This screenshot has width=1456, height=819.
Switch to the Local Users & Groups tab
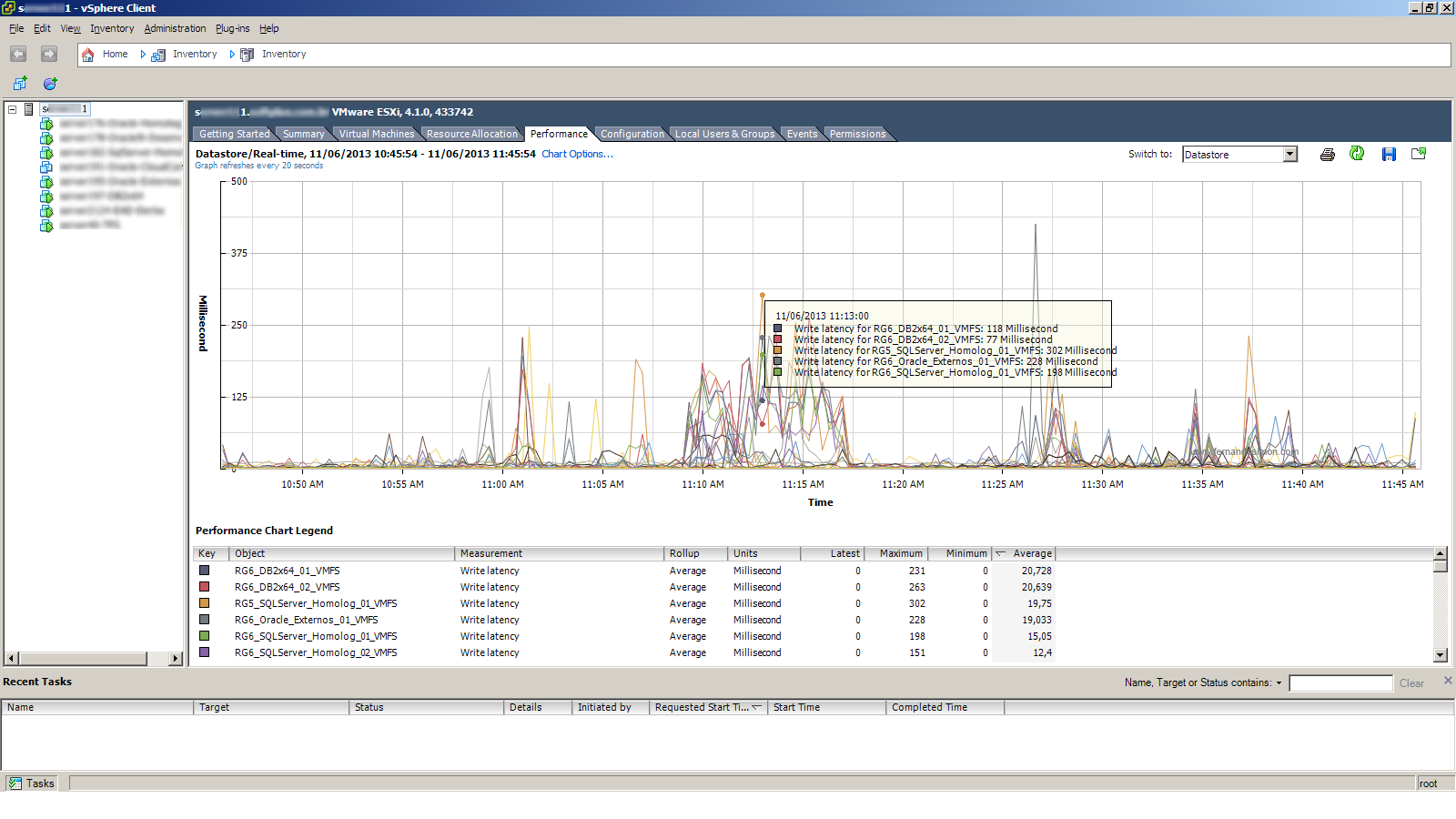pyautogui.click(x=724, y=134)
